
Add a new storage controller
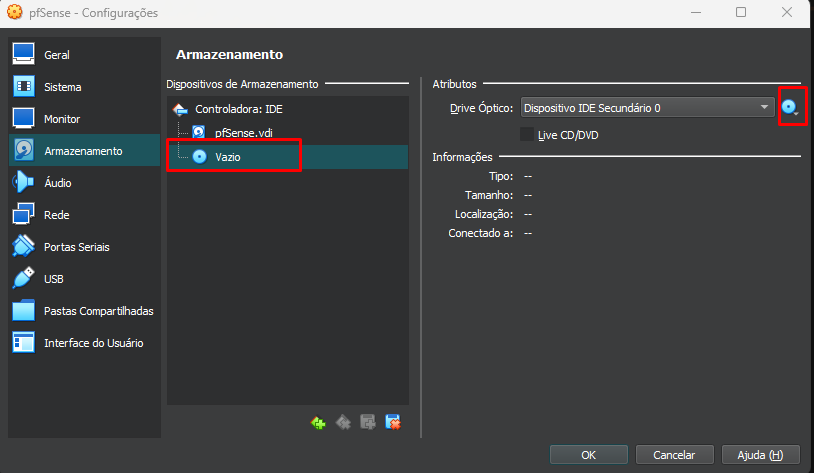click(x=318, y=423)
